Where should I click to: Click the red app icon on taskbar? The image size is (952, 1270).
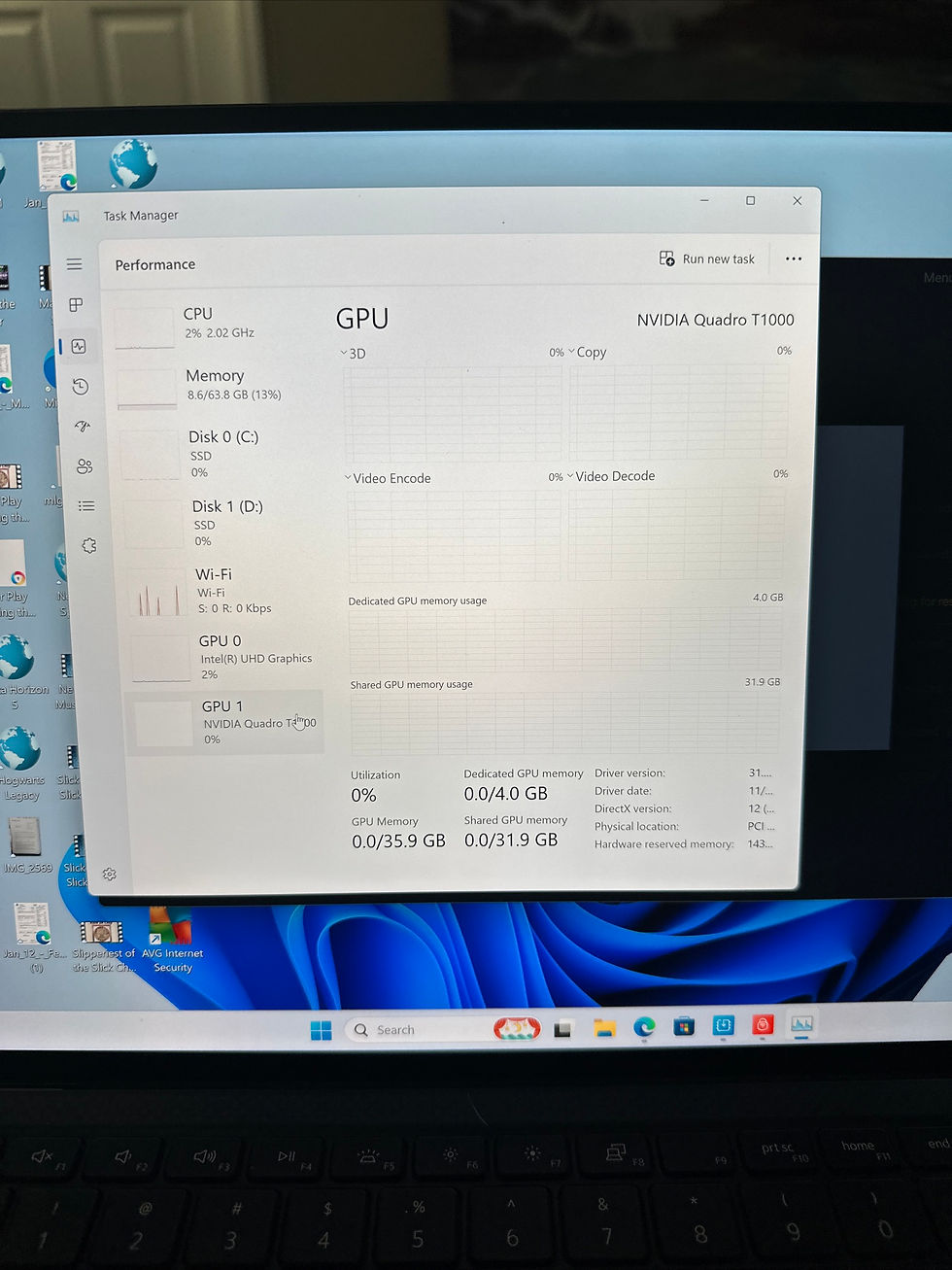click(763, 1025)
